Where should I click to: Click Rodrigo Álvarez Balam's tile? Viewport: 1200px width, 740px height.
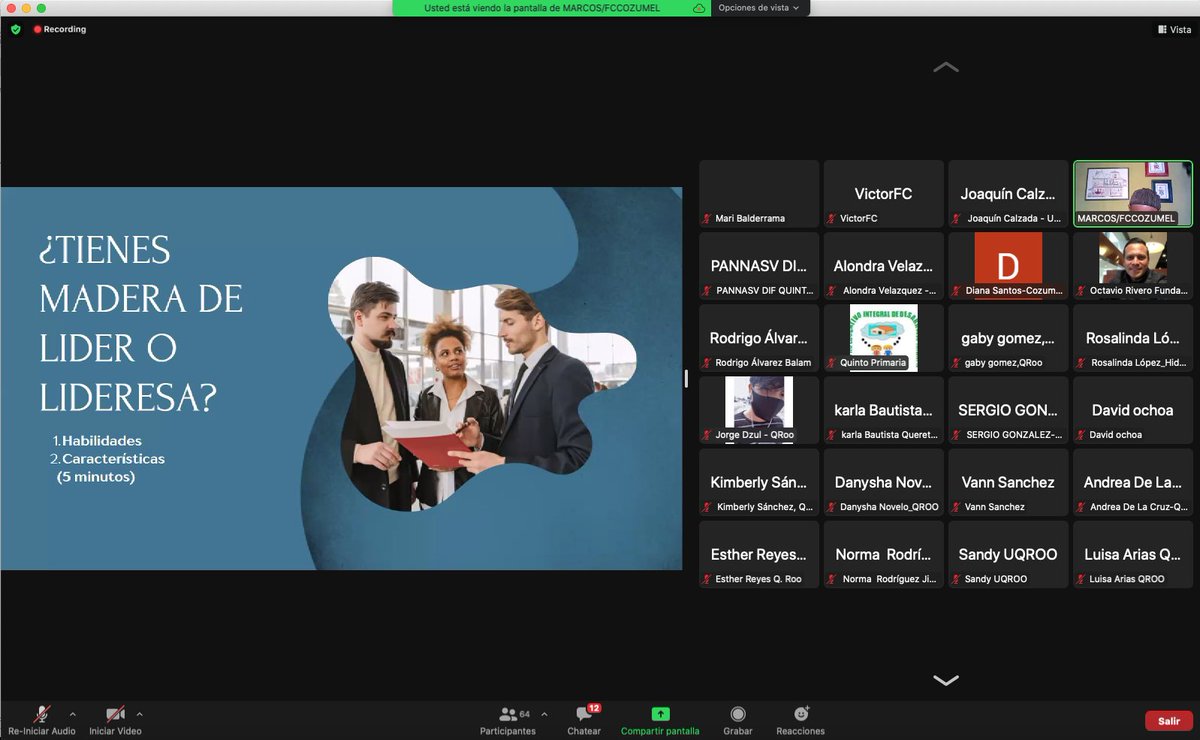pyautogui.click(x=759, y=338)
